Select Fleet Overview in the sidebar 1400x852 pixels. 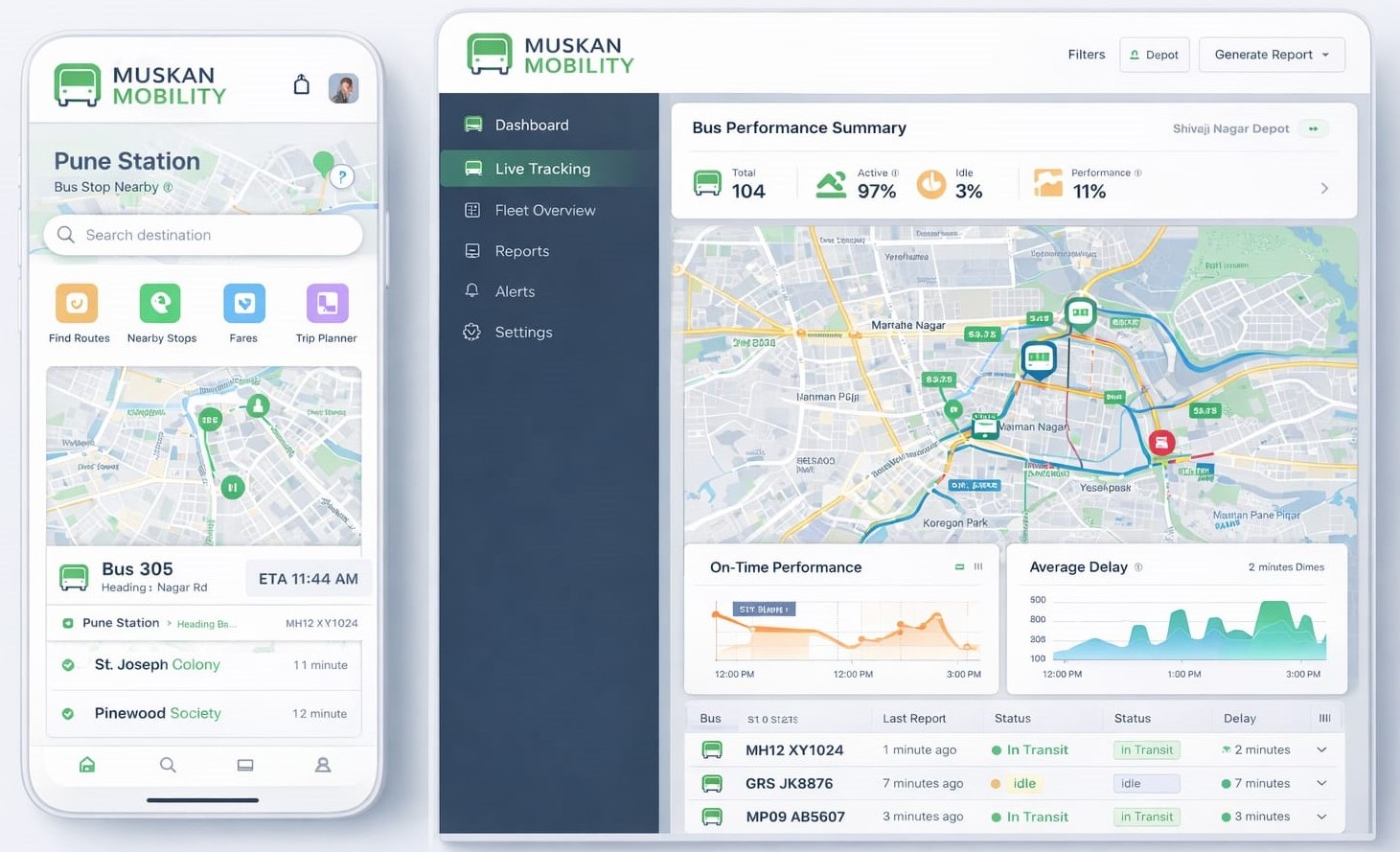click(544, 210)
